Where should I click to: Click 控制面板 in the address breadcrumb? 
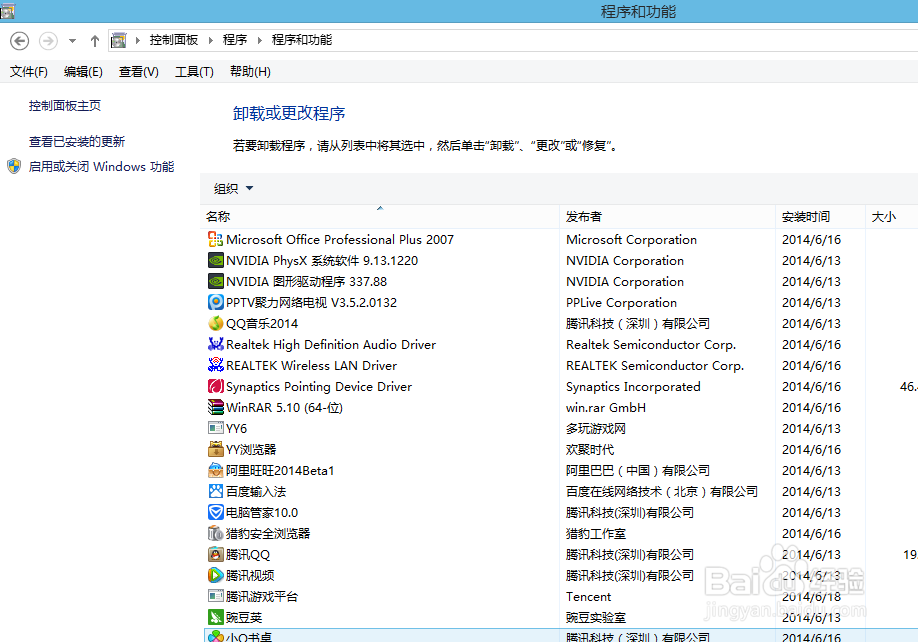point(173,40)
